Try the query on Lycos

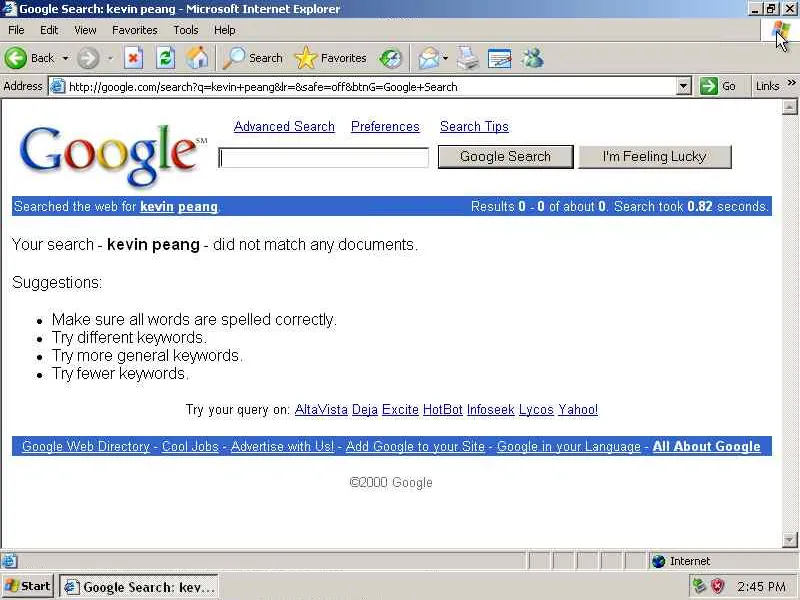click(536, 410)
